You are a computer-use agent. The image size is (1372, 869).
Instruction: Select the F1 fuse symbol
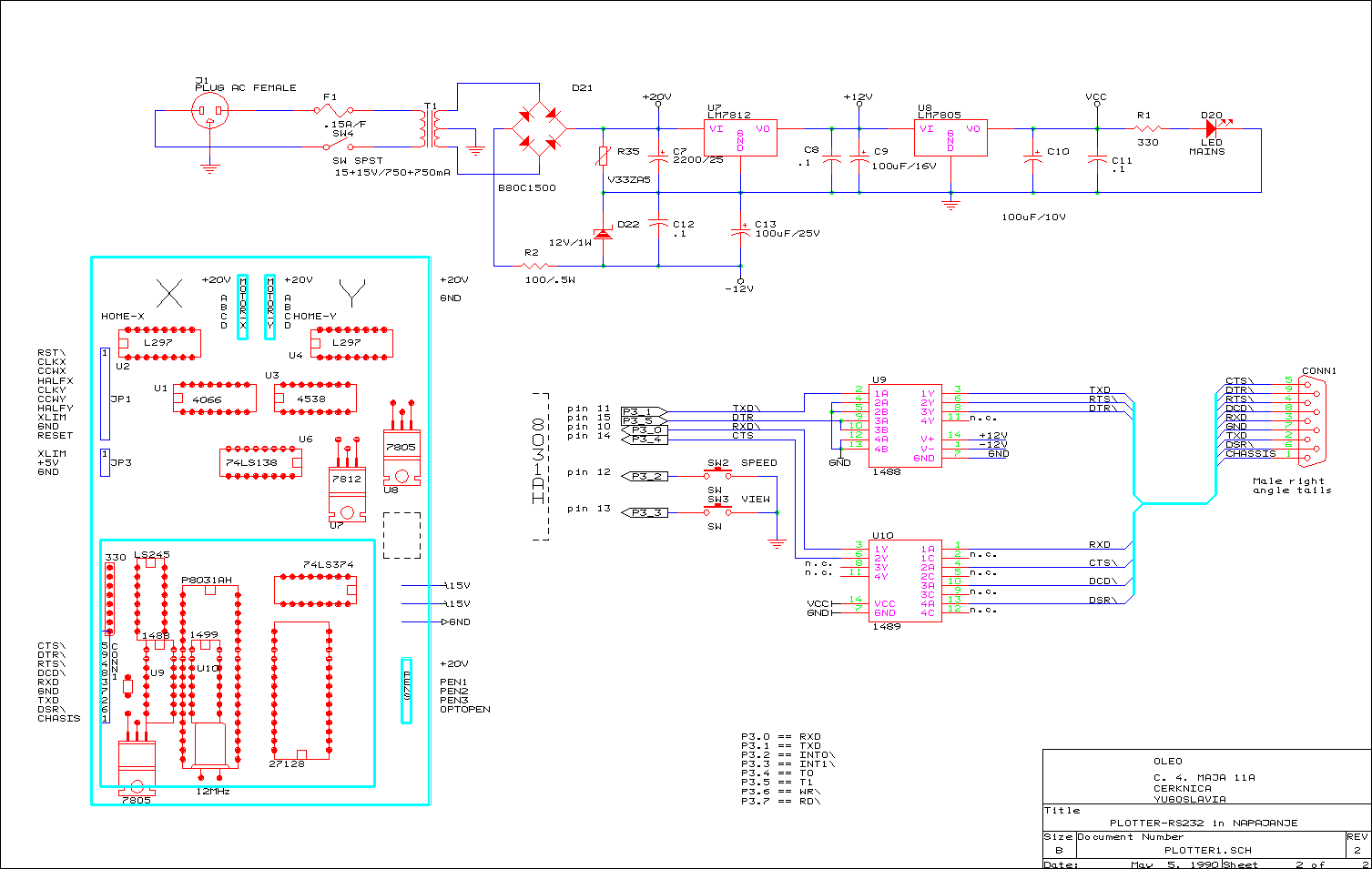[335, 111]
